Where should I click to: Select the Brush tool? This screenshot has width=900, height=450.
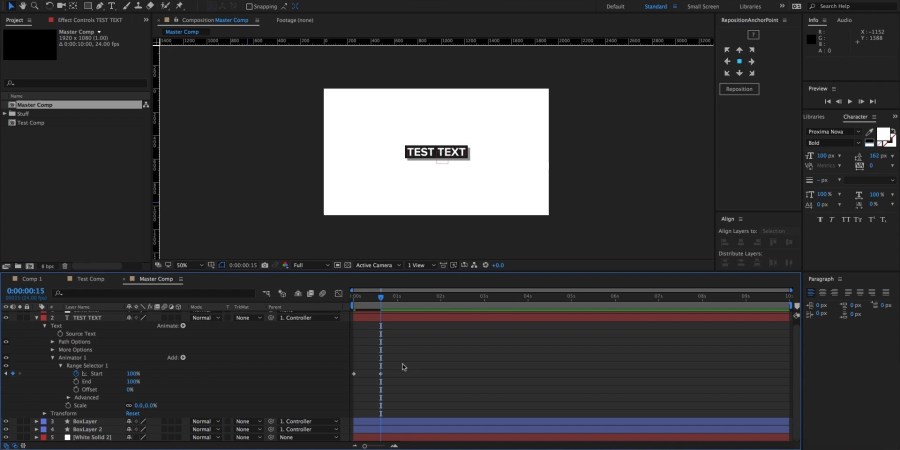pyautogui.click(x=127, y=6)
